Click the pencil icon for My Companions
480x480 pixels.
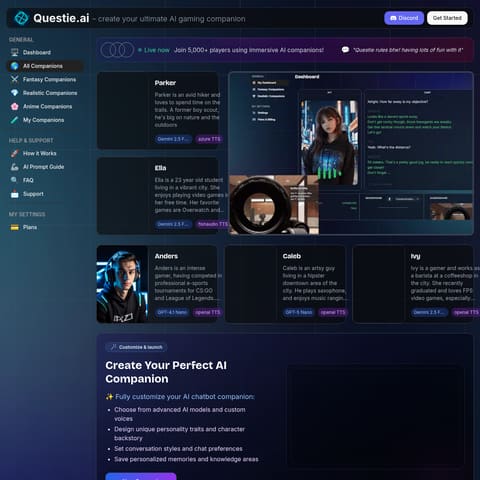14,120
